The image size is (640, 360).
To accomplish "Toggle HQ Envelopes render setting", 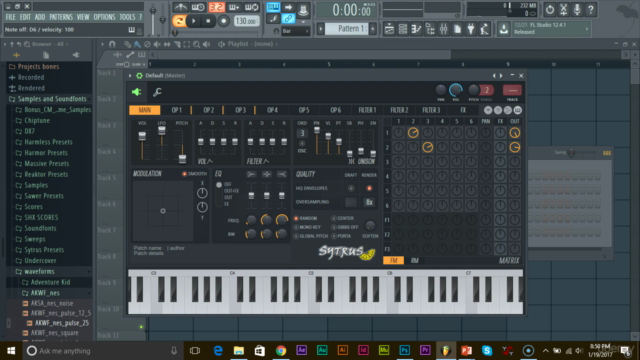I will point(369,188).
